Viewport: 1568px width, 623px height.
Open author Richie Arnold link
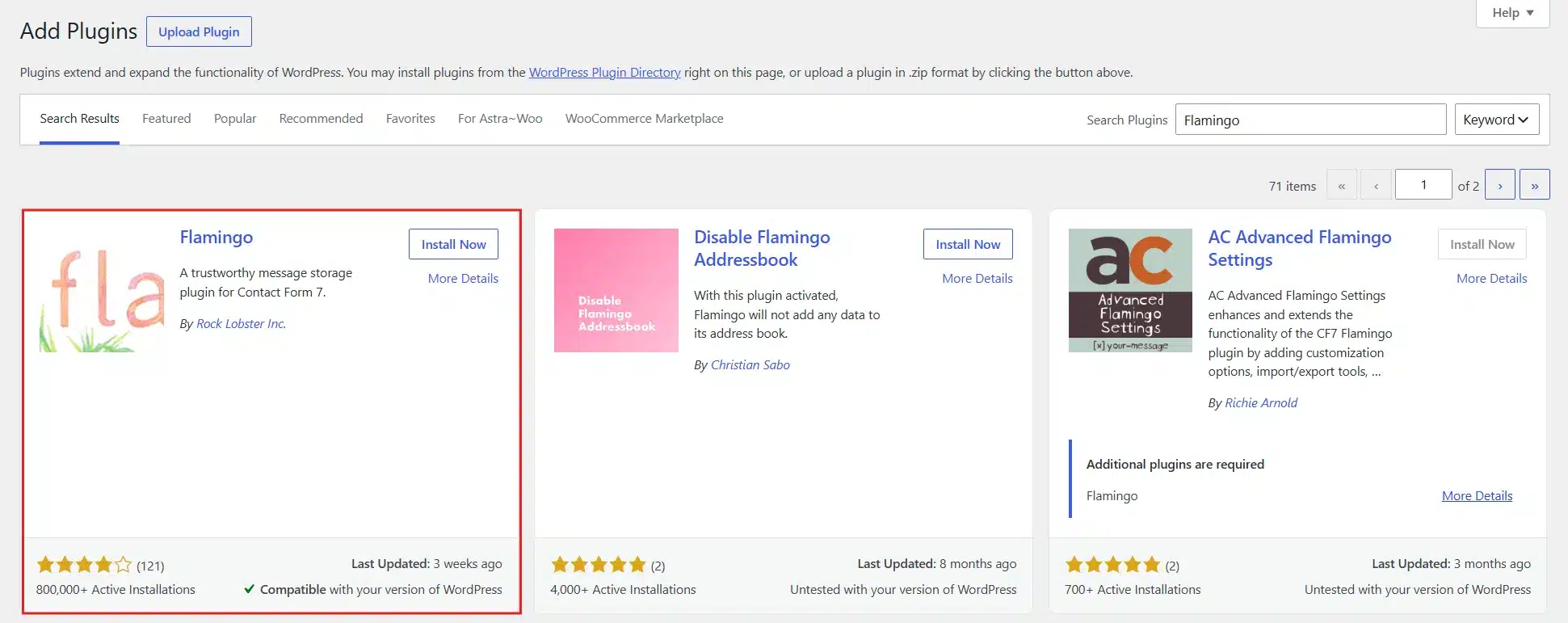tap(1261, 402)
